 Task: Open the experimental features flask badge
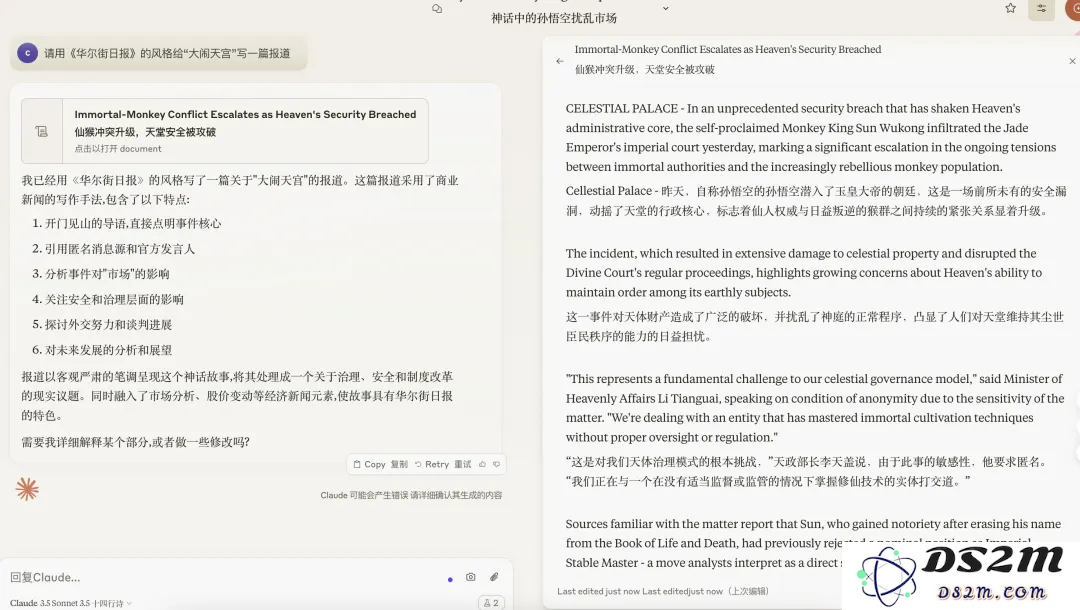coord(491,602)
